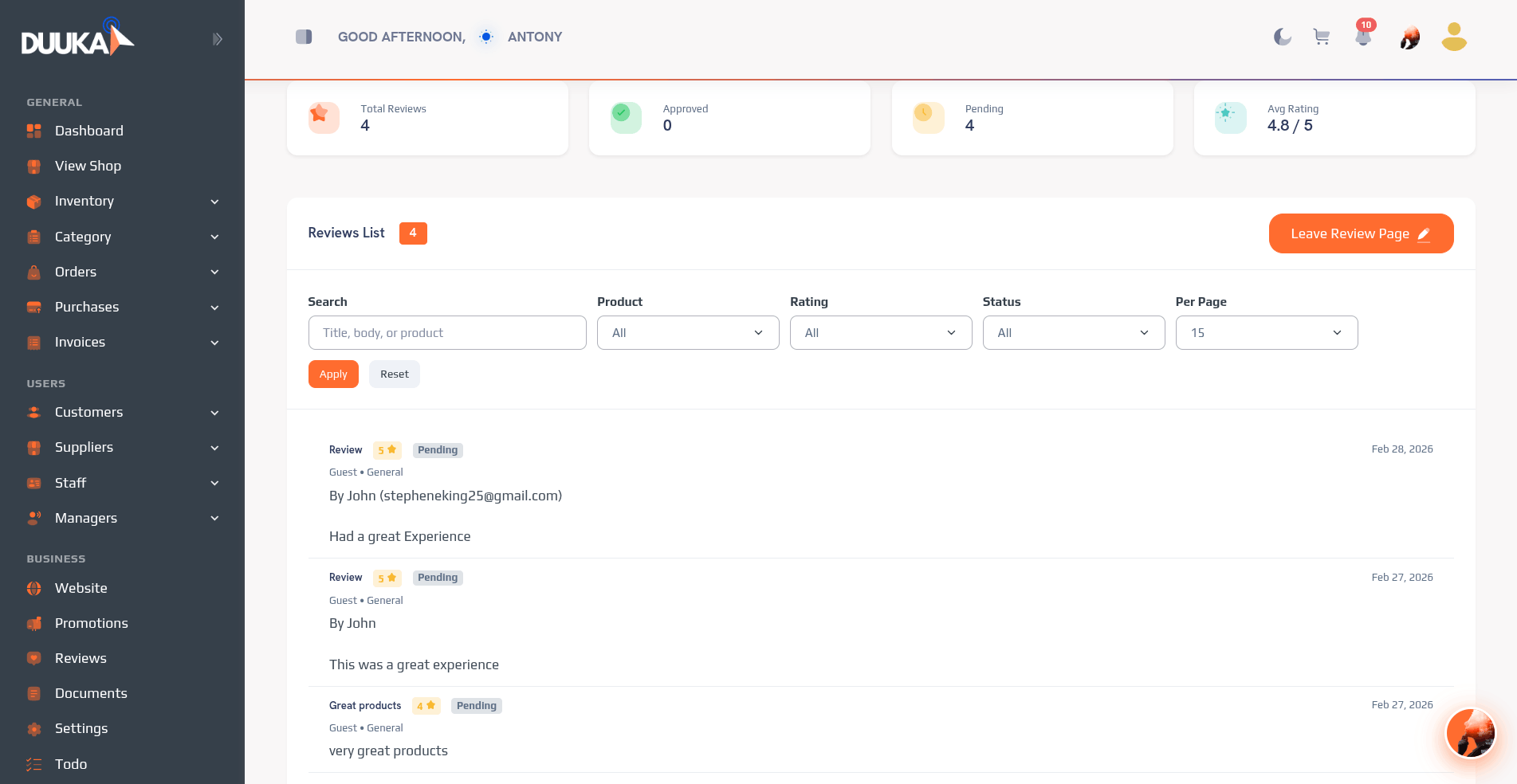Focus the Search reviews input field
This screenshot has width=1517, height=784.
click(x=447, y=333)
